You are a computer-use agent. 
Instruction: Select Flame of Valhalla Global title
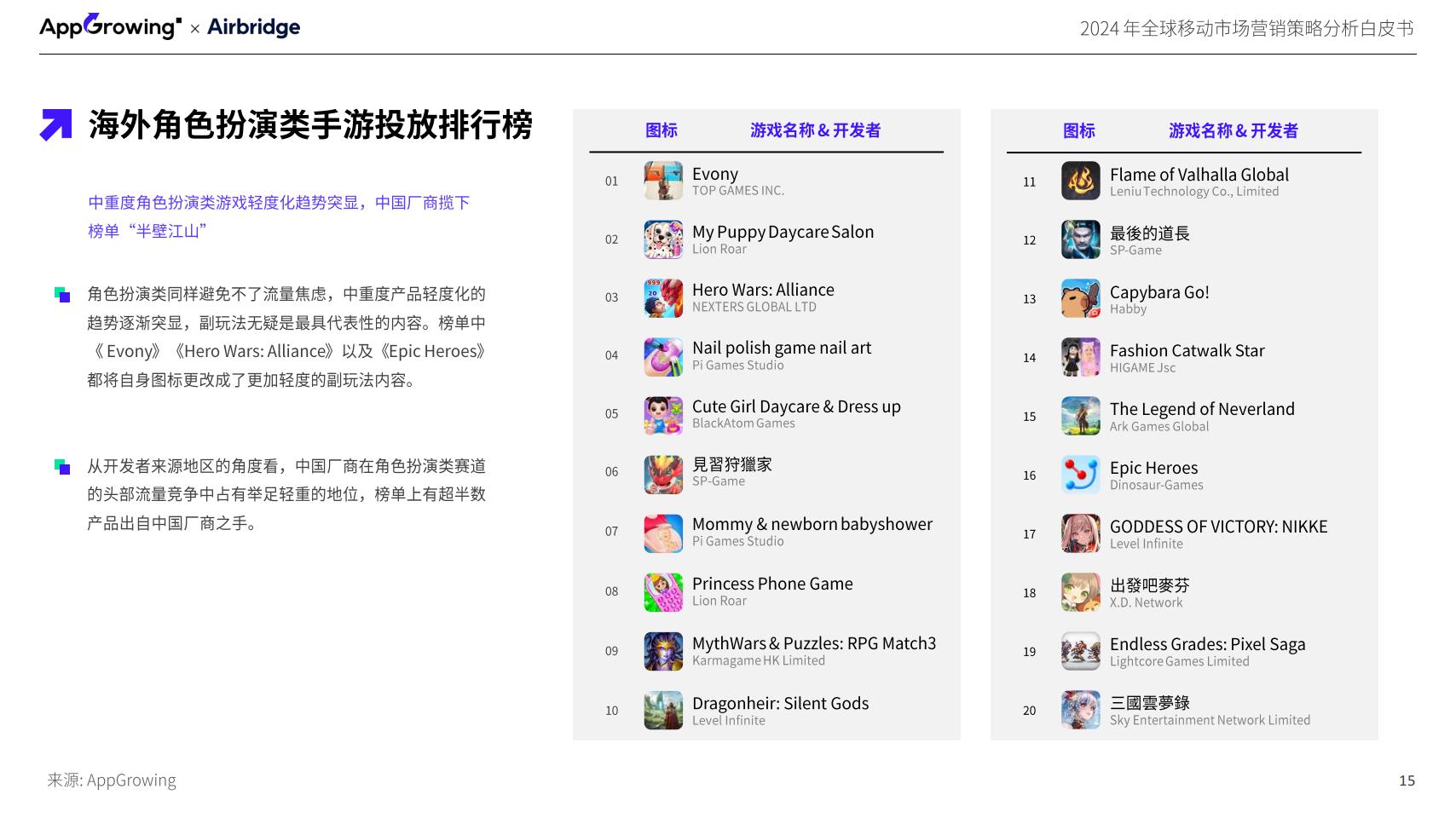point(1199,175)
